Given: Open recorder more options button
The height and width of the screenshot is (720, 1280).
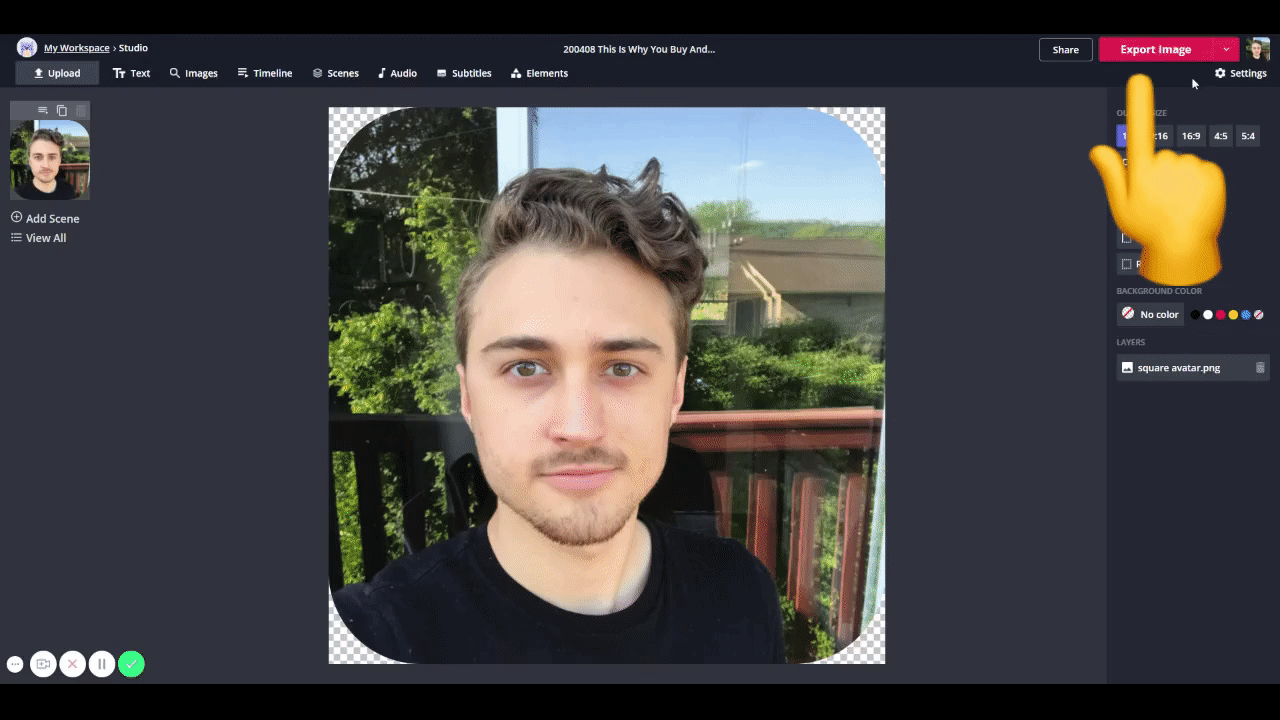Looking at the screenshot, I should point(15,664).
